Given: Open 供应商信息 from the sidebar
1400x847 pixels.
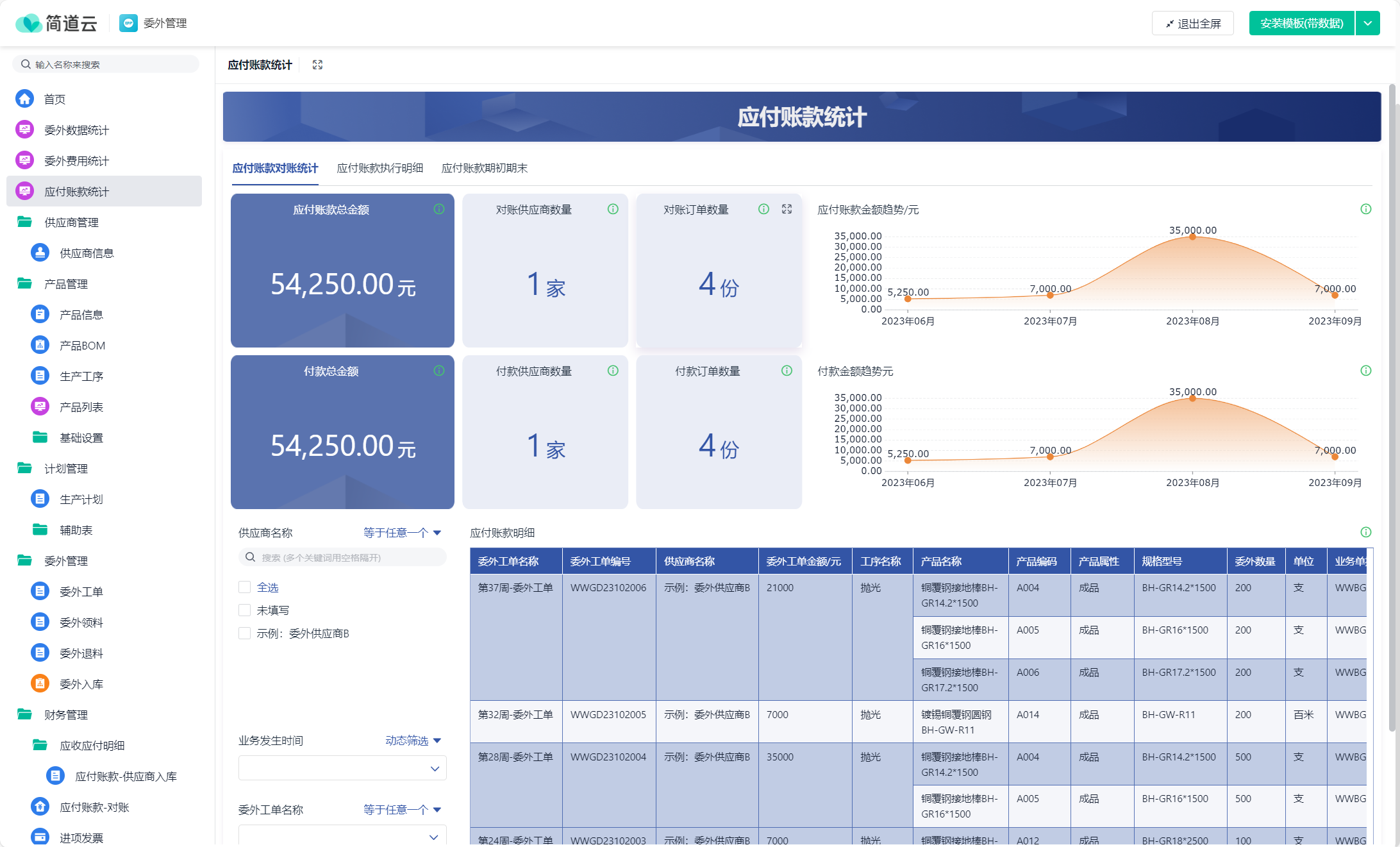Looking at the screenshot, I should pos(87,253).
